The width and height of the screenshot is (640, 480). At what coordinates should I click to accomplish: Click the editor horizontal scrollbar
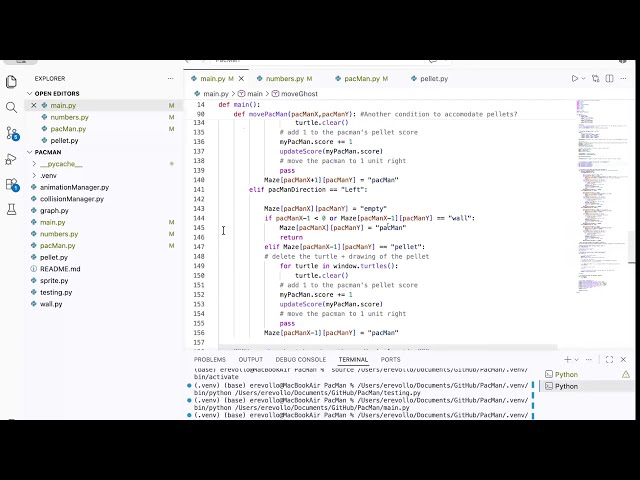tap(388, 348)
